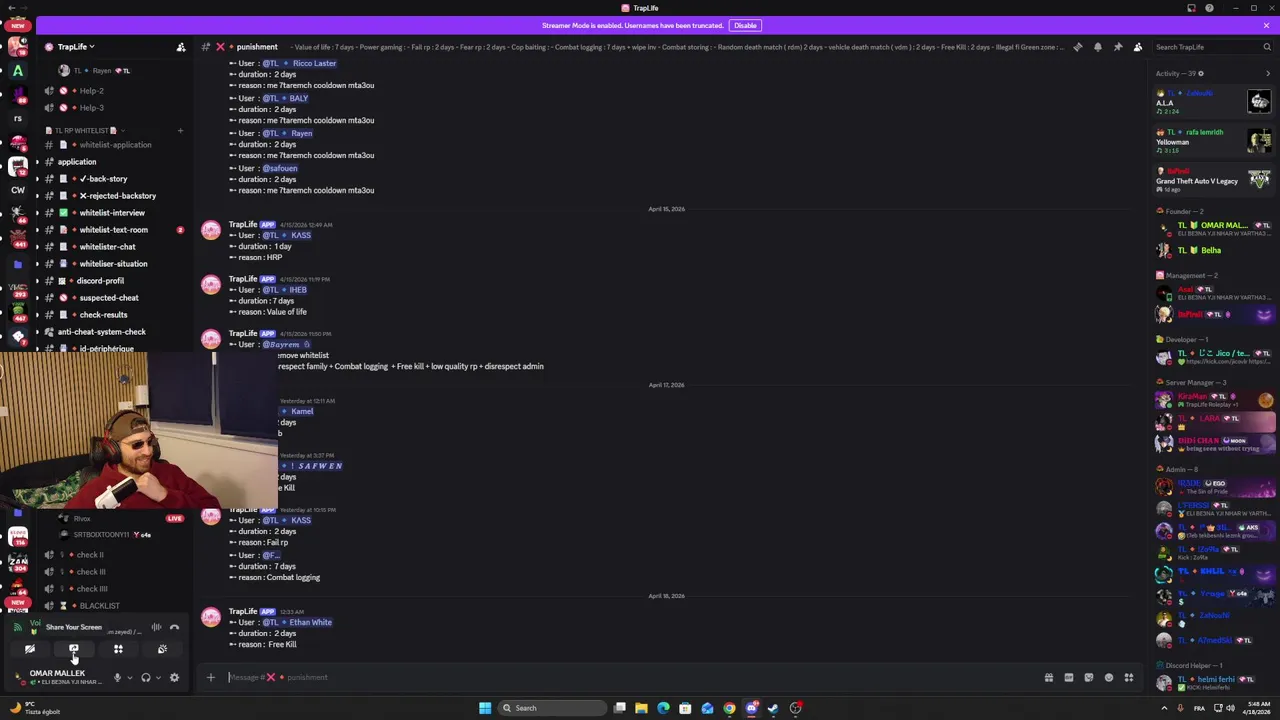Open the GIF picker

pyautogui.click(x=1069, y=678)
